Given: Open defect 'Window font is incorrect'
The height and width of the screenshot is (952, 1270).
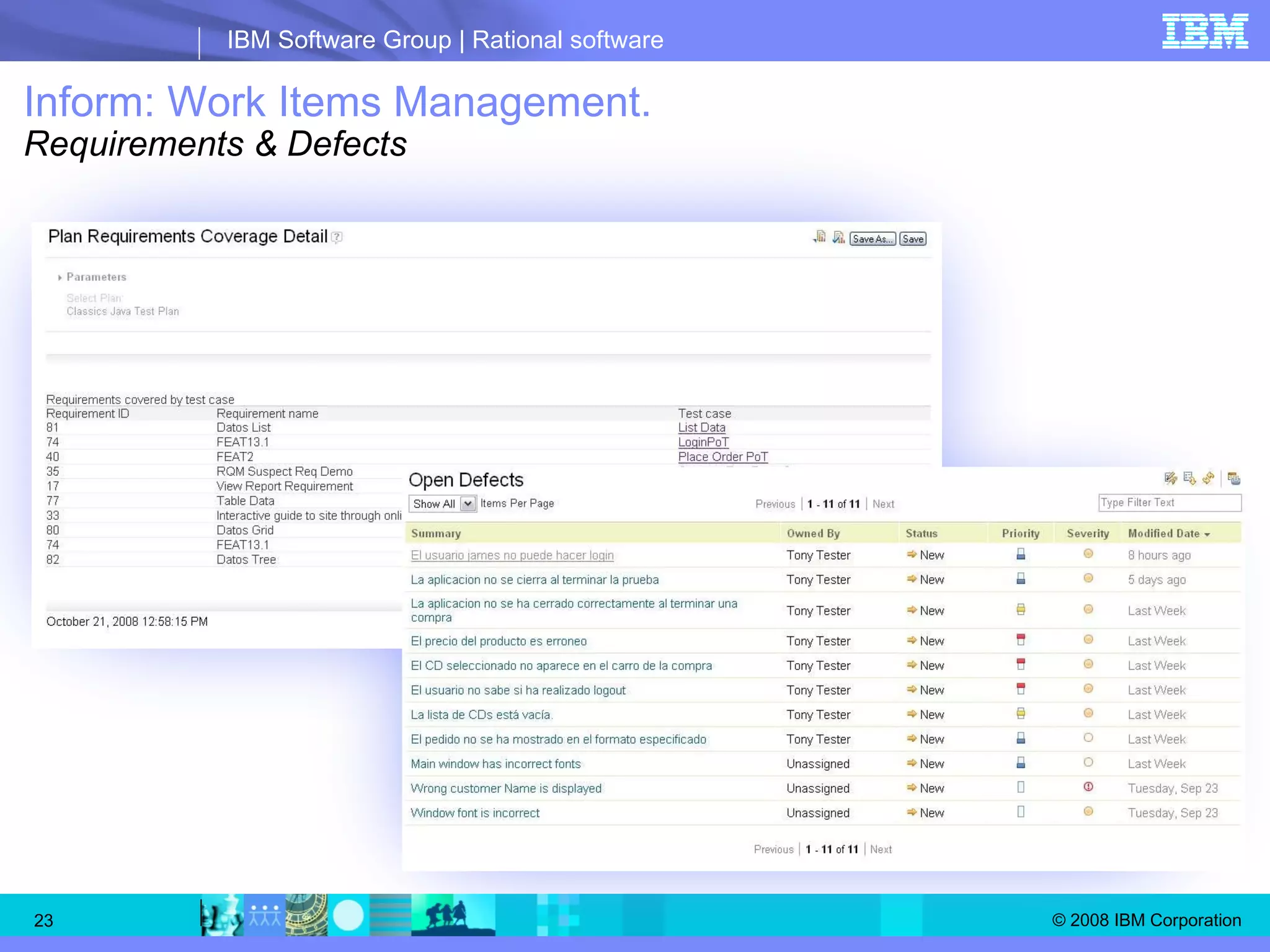Looking at the screenshot, I should pyautogui.click(x=475, y=813).
